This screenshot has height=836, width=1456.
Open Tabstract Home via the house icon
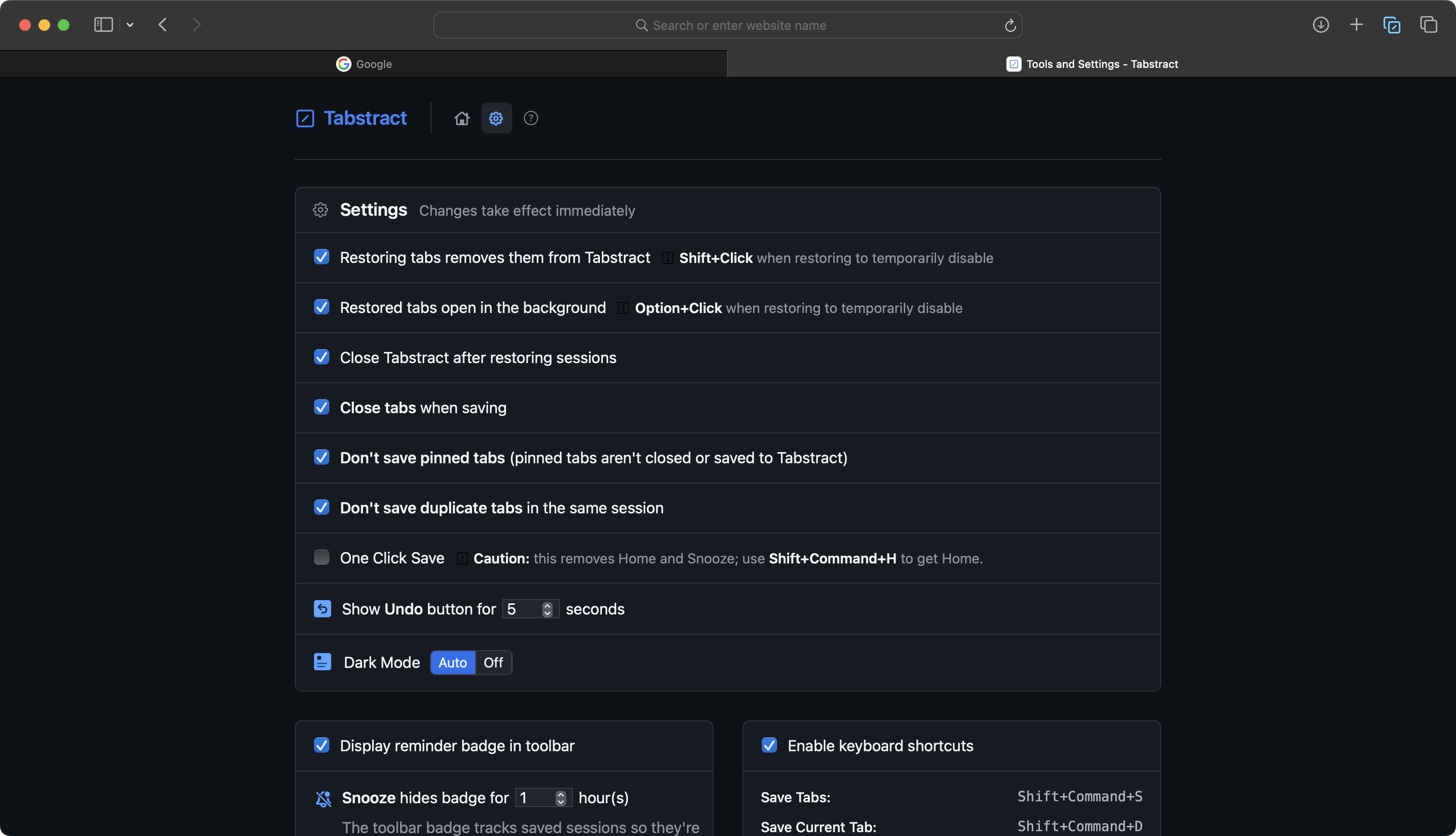[x=461, y=118]
